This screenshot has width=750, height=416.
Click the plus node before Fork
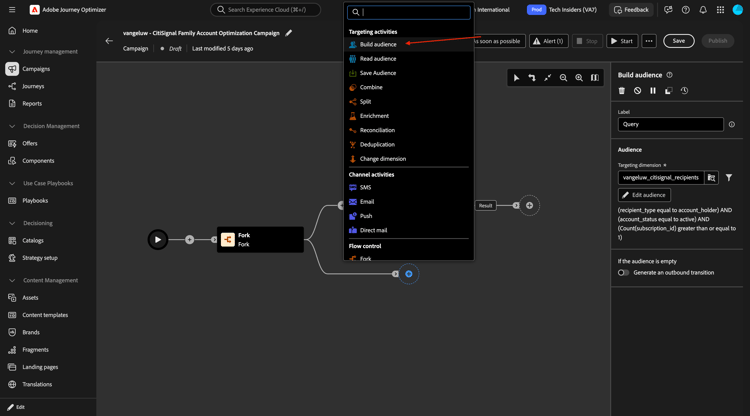coord(189,240)
